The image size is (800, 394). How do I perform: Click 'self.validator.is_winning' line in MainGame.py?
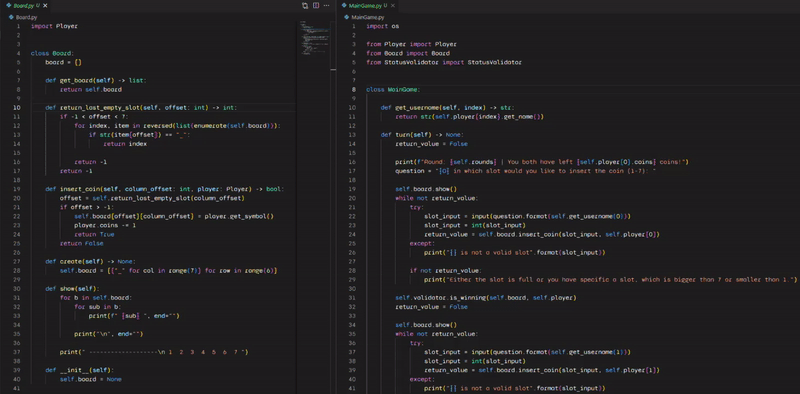tap(486, 298)
